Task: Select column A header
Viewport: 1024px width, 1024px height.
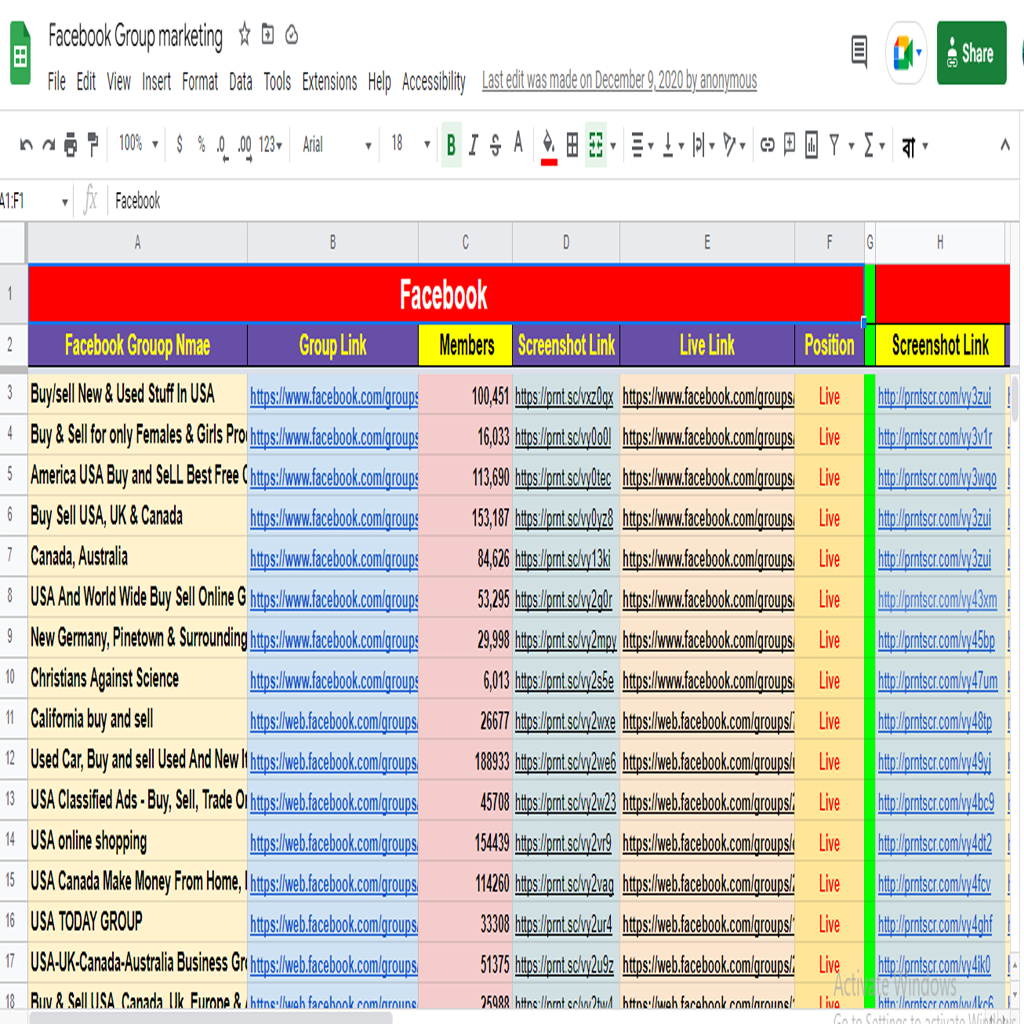Action: 137,243
